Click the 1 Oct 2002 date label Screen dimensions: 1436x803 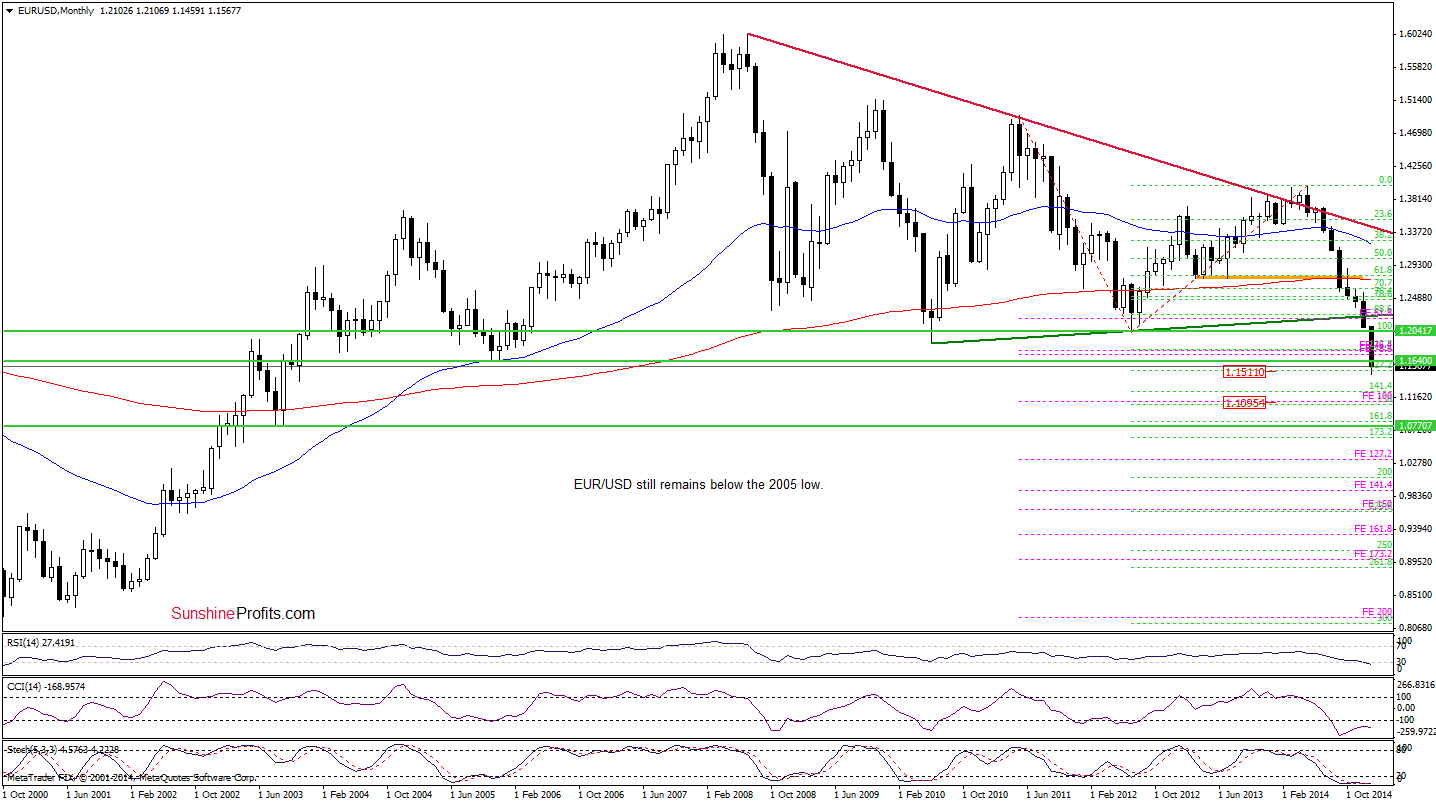coord(217,793)
